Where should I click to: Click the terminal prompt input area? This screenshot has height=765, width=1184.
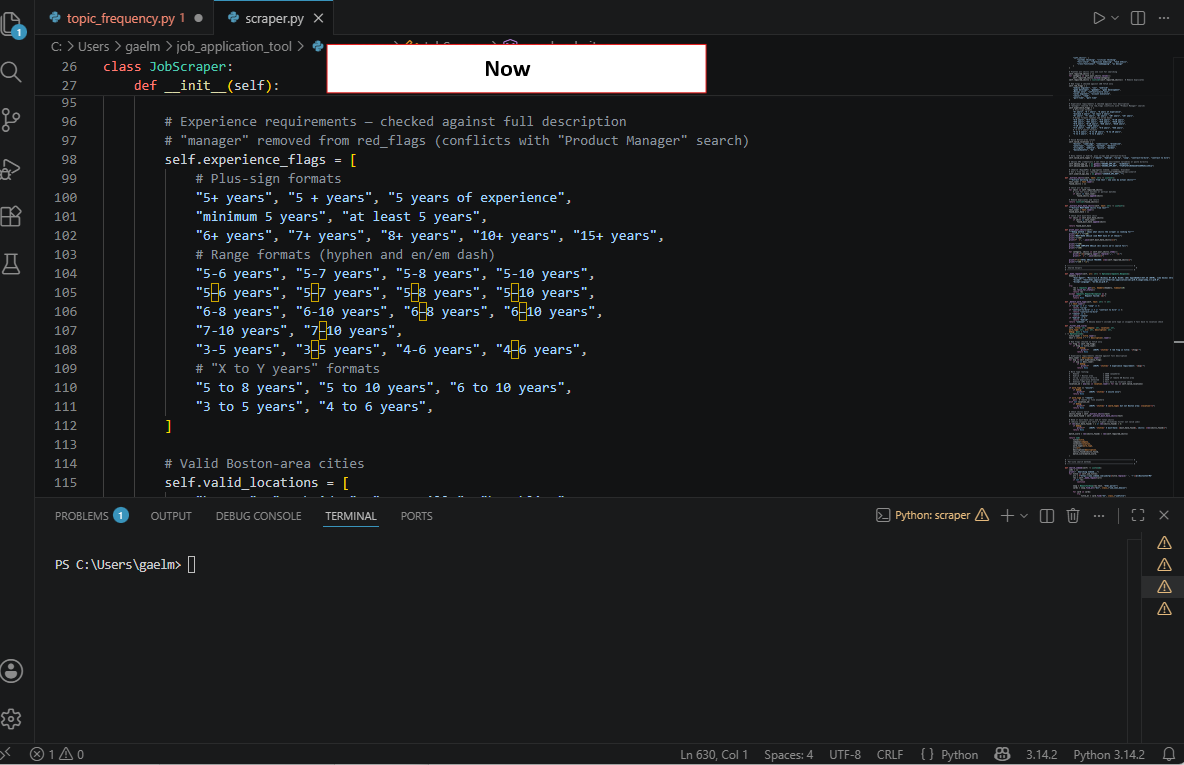(192, 564)
